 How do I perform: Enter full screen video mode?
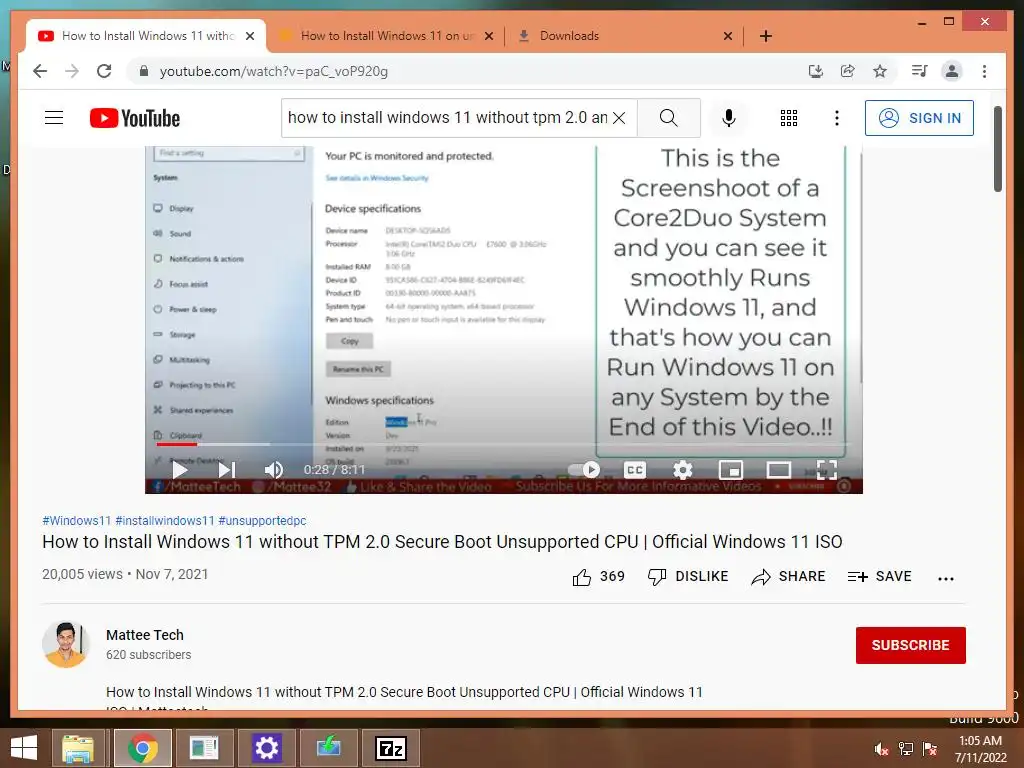point(827,470)
